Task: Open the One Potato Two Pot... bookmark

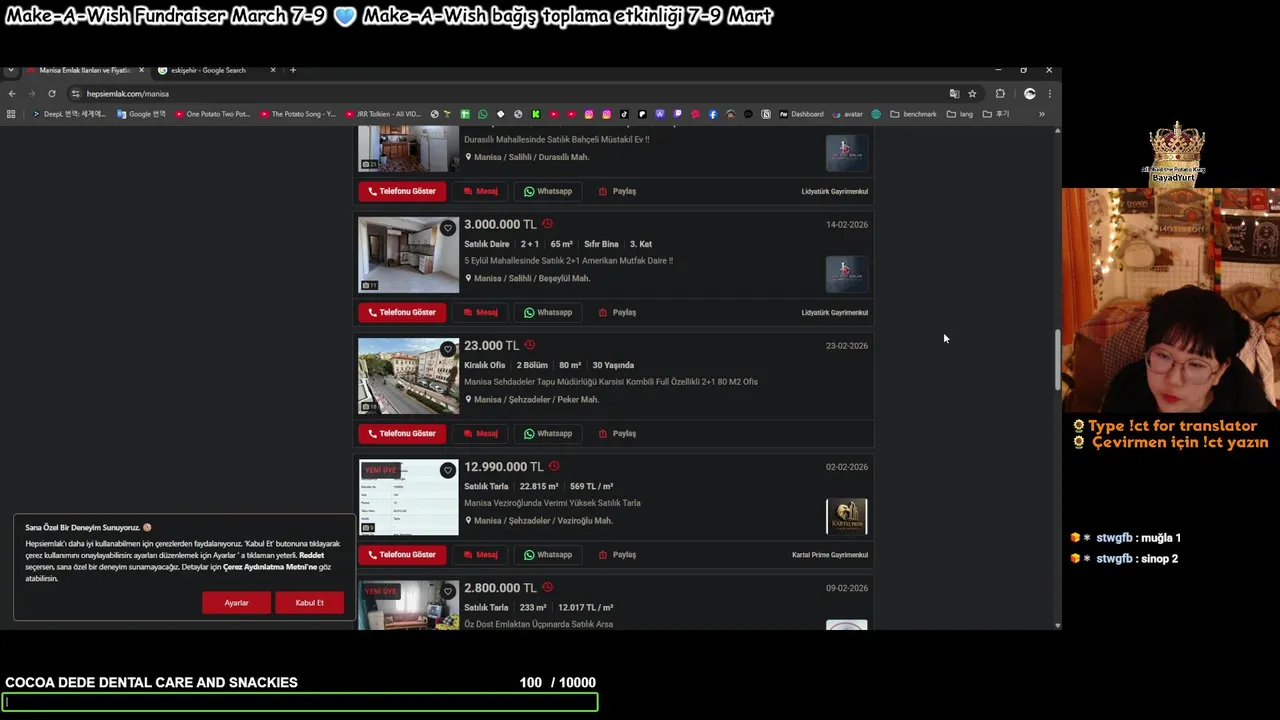Action: (212, 114)
